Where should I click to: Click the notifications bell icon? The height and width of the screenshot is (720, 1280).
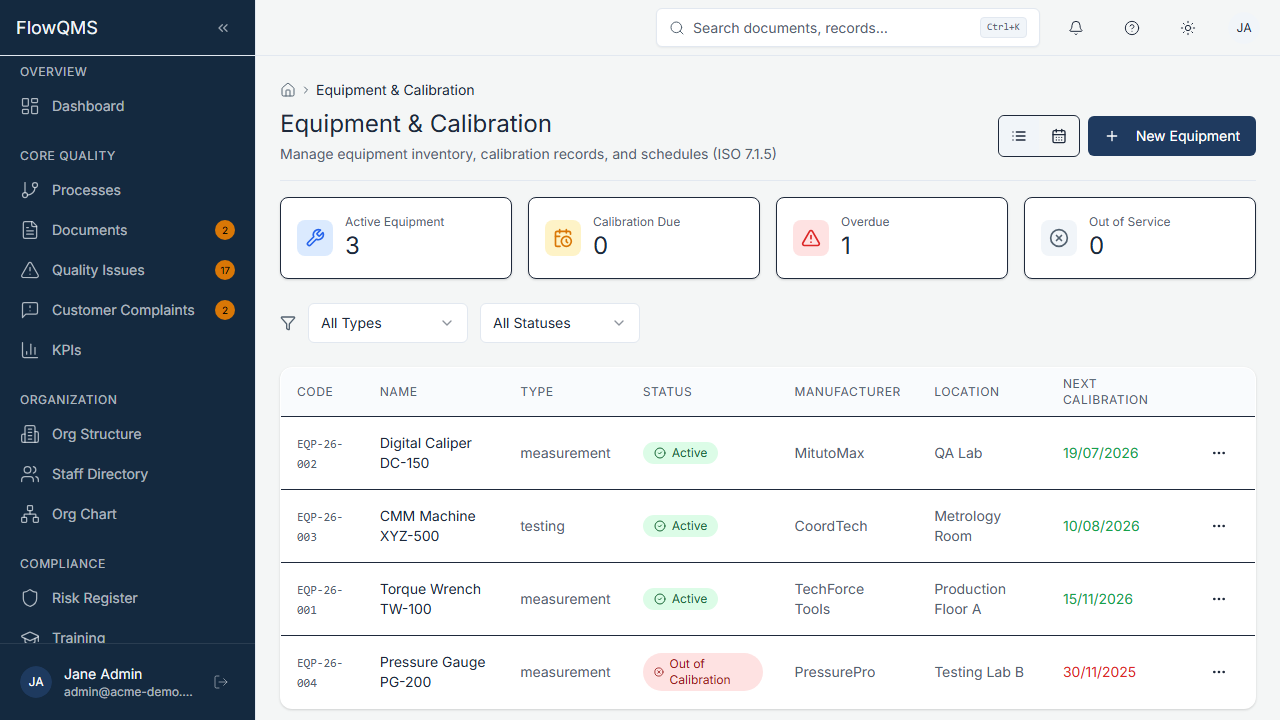click(1076, 27)
